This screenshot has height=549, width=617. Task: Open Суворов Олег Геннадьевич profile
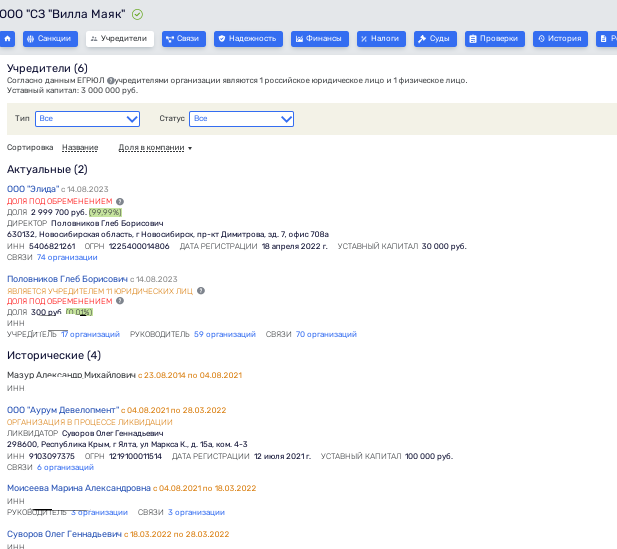coord(64,534)
